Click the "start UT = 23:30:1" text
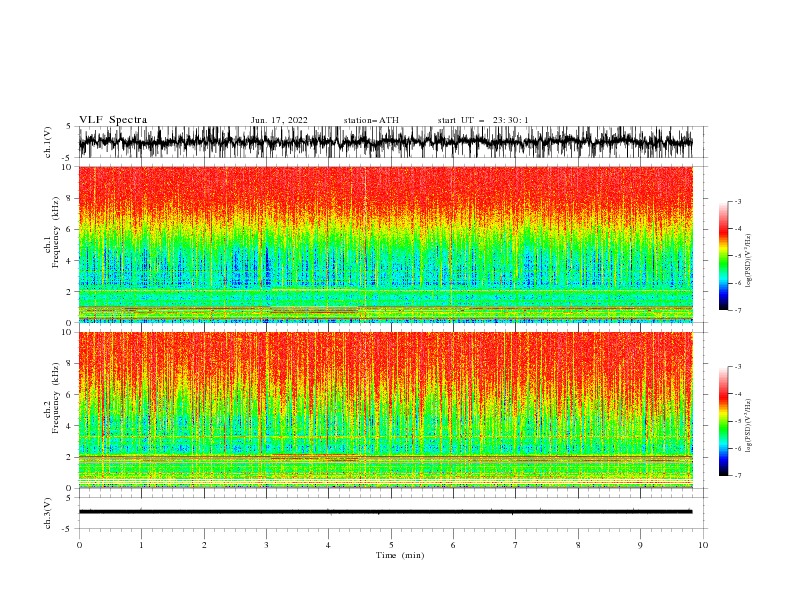792x612 pixels. [x=483, y=120]
